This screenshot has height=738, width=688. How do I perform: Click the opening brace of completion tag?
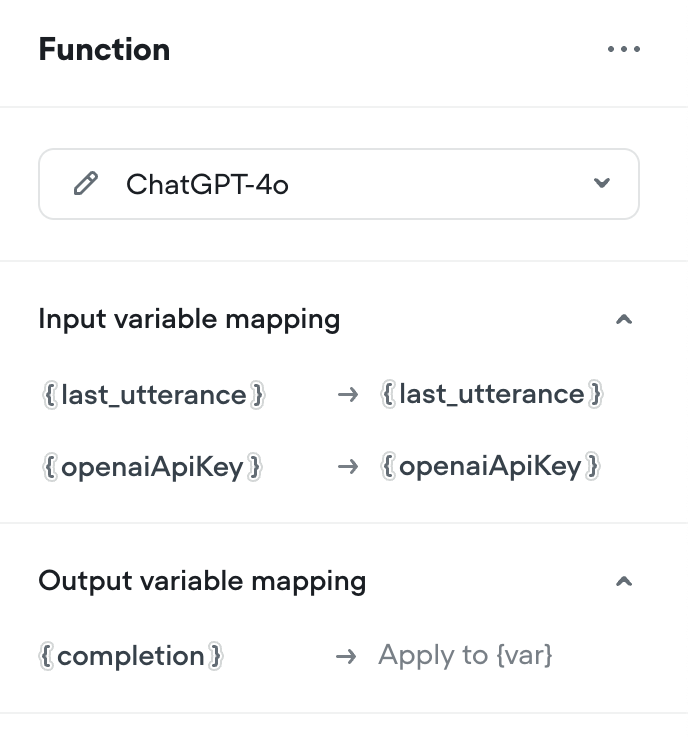click(x=47, y=656)
